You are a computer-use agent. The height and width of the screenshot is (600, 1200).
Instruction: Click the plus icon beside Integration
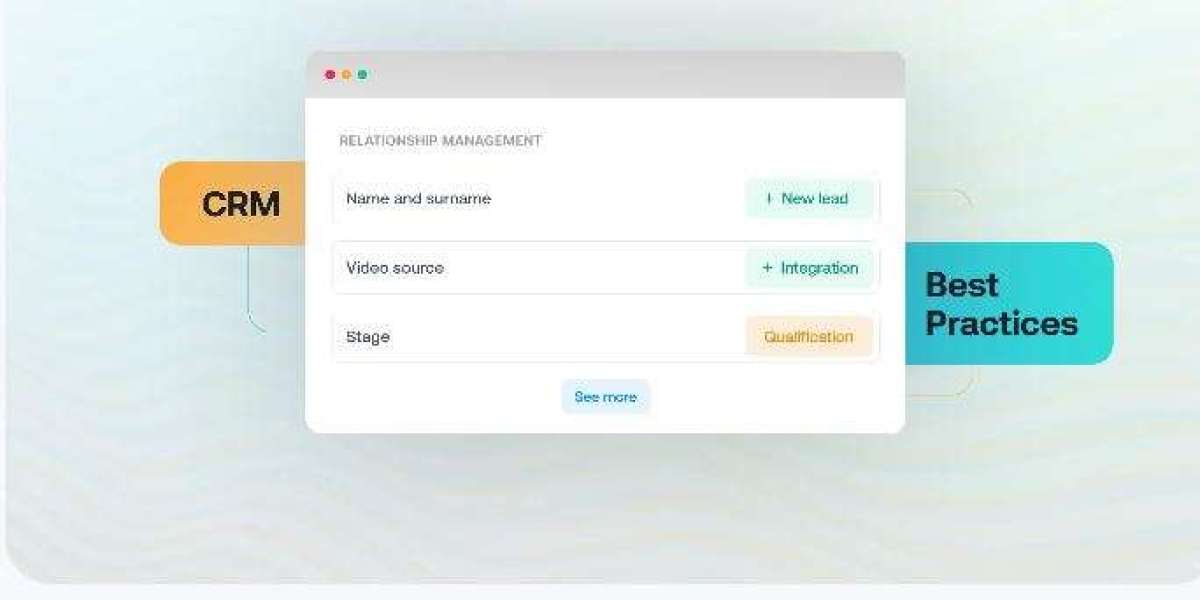tap(768, 268)
